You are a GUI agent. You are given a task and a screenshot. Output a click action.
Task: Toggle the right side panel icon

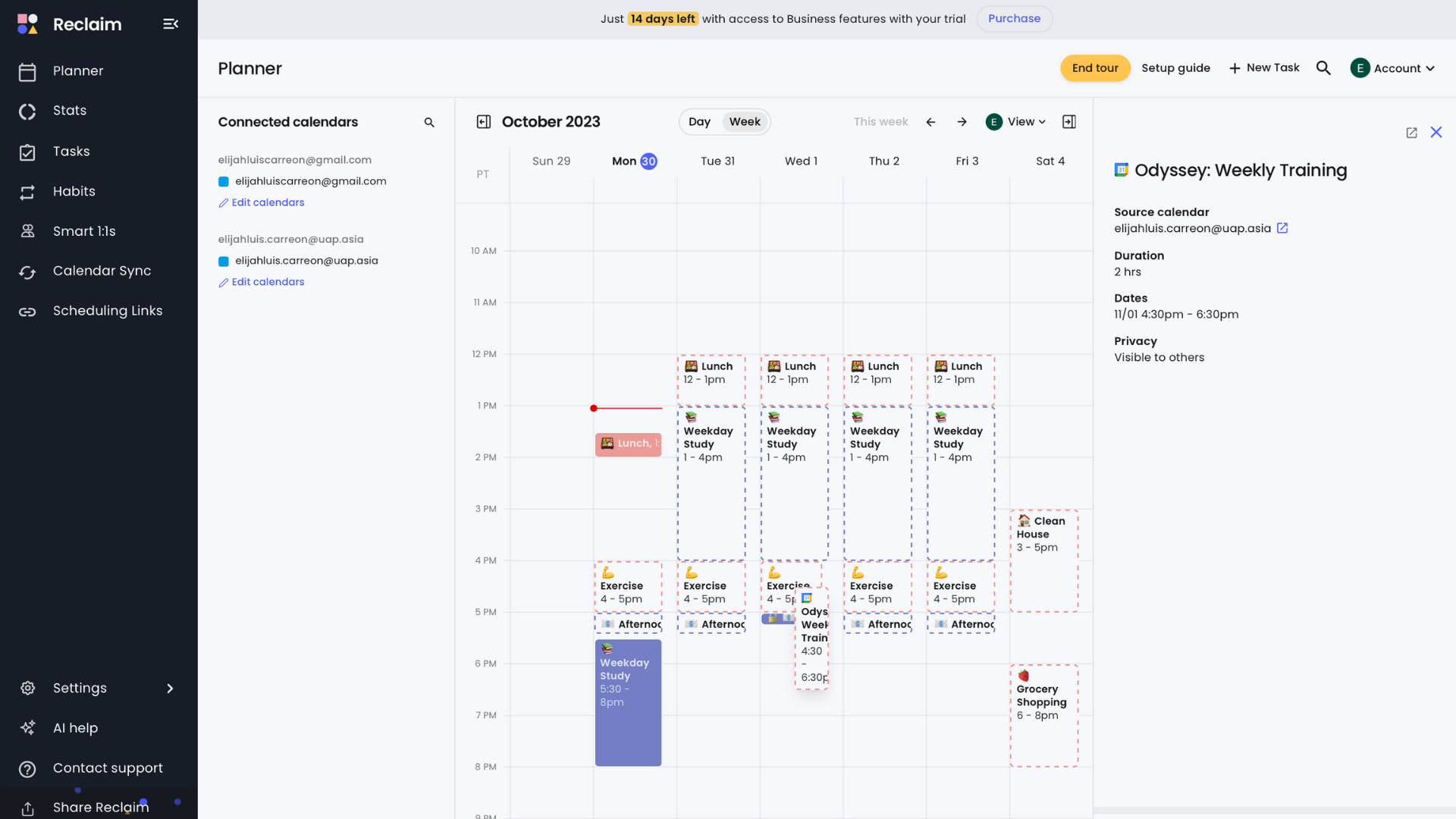pos(1069,122)
